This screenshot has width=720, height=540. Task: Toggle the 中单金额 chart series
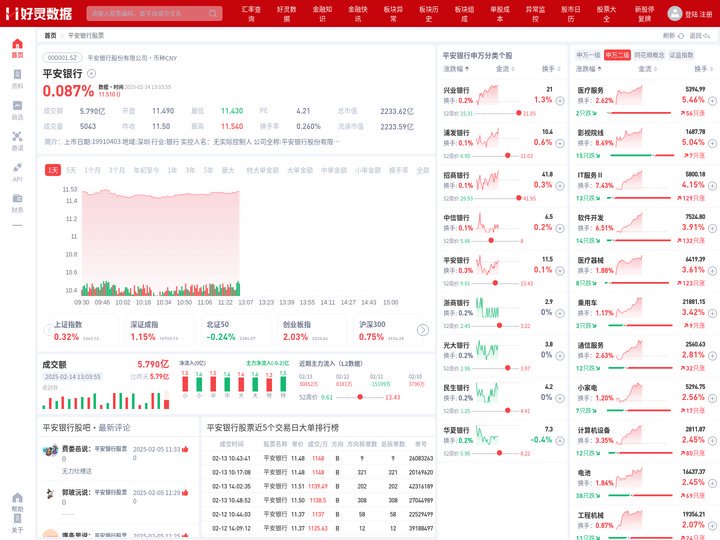click(x=334, y=170)
